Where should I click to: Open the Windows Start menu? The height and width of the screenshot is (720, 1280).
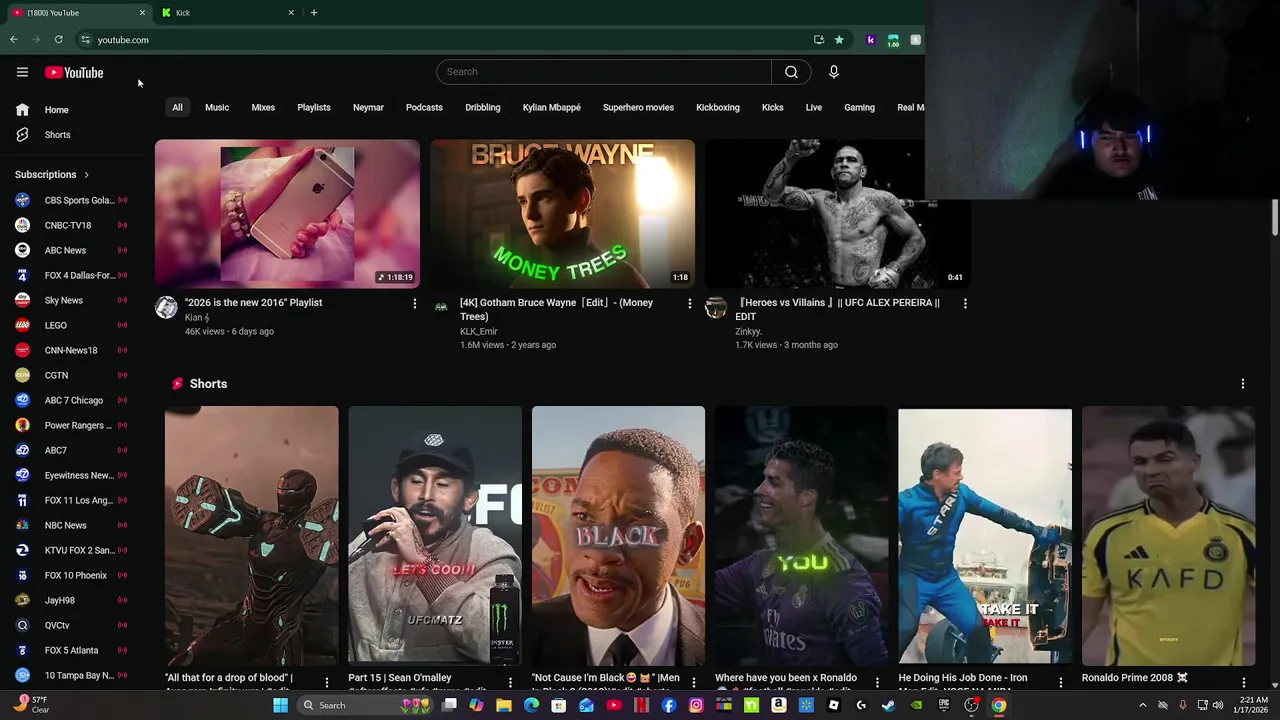pyautogui.click(x=280, y=705)
